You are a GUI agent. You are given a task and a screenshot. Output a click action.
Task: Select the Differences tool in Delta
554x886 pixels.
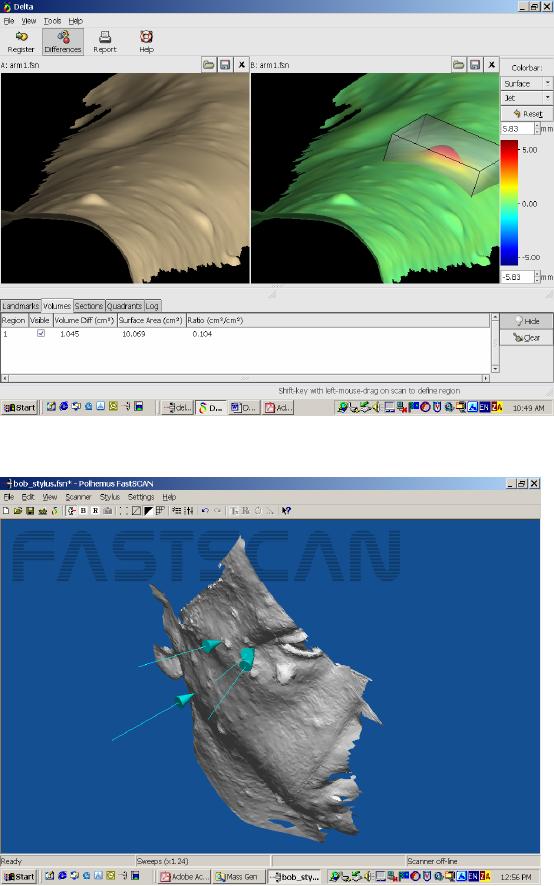pos(63,42)
